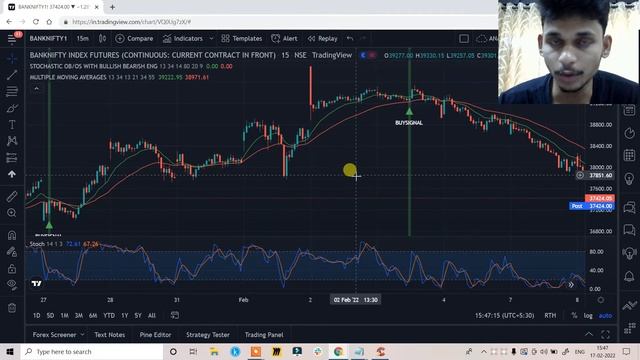Create an Alert
This screenshot has width=640, height=360.
coord(284,38)
